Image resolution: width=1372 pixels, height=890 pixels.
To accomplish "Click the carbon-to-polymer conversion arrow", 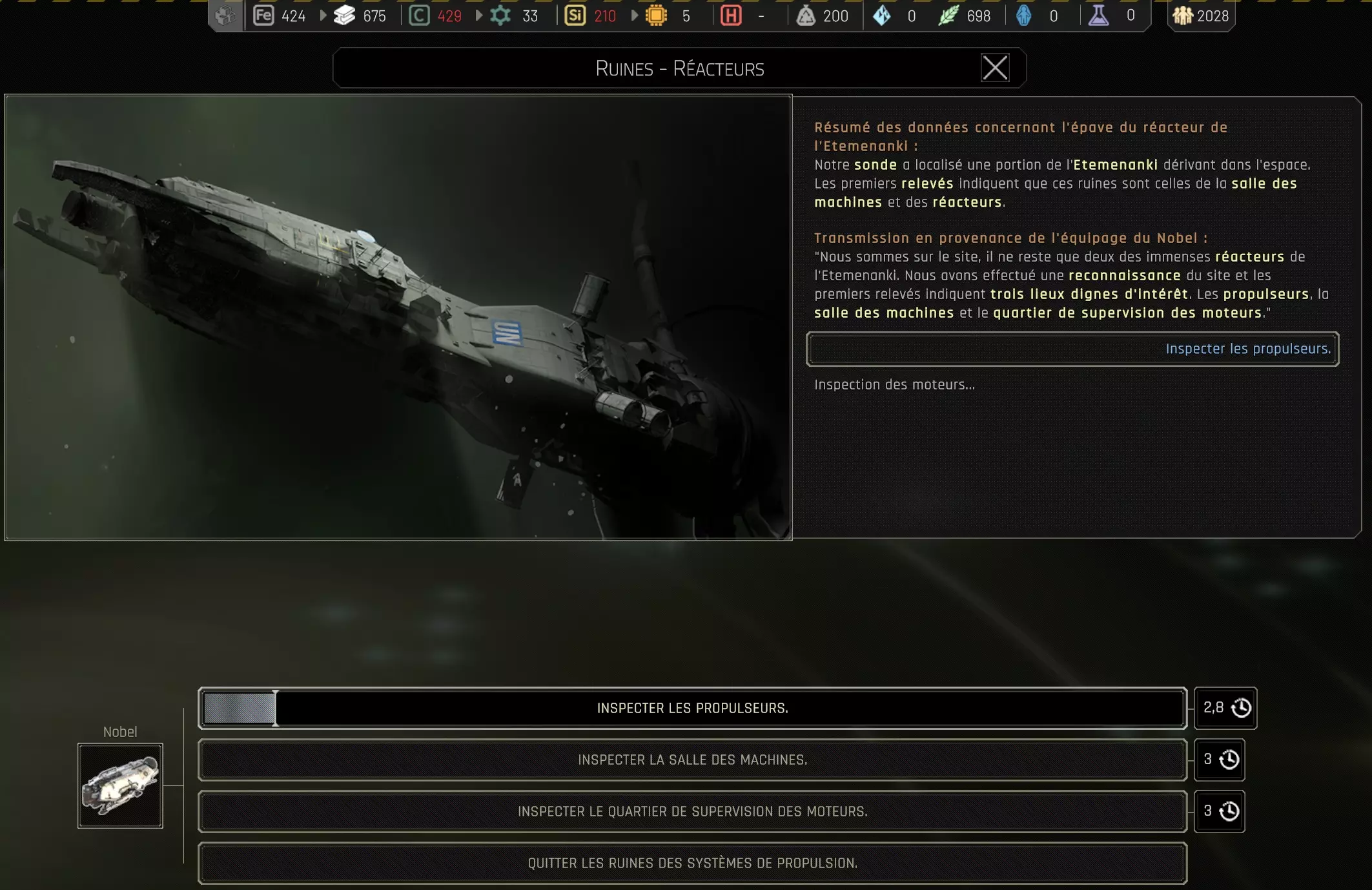I will click(x=478, y=16).
